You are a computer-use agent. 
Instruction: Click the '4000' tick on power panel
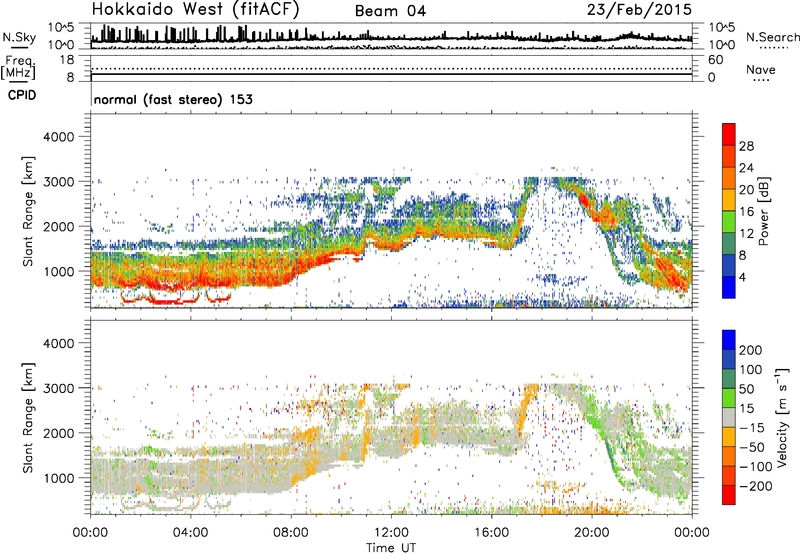pyautogui.click(x=58, y=137)
